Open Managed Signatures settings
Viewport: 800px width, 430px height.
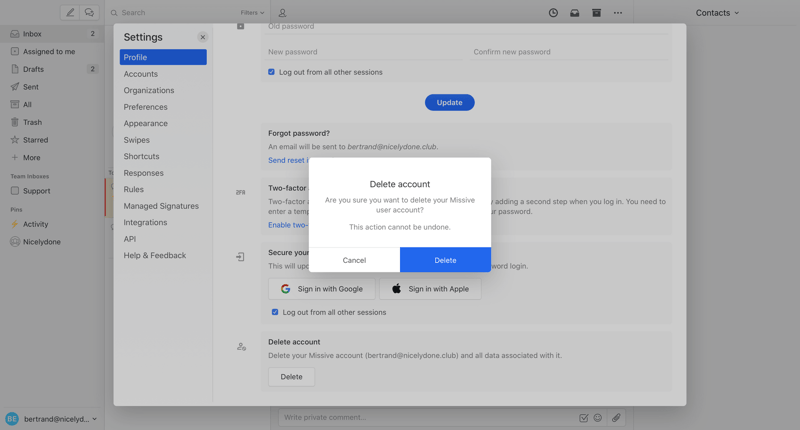pyautogui.click(x=163, y=206)
